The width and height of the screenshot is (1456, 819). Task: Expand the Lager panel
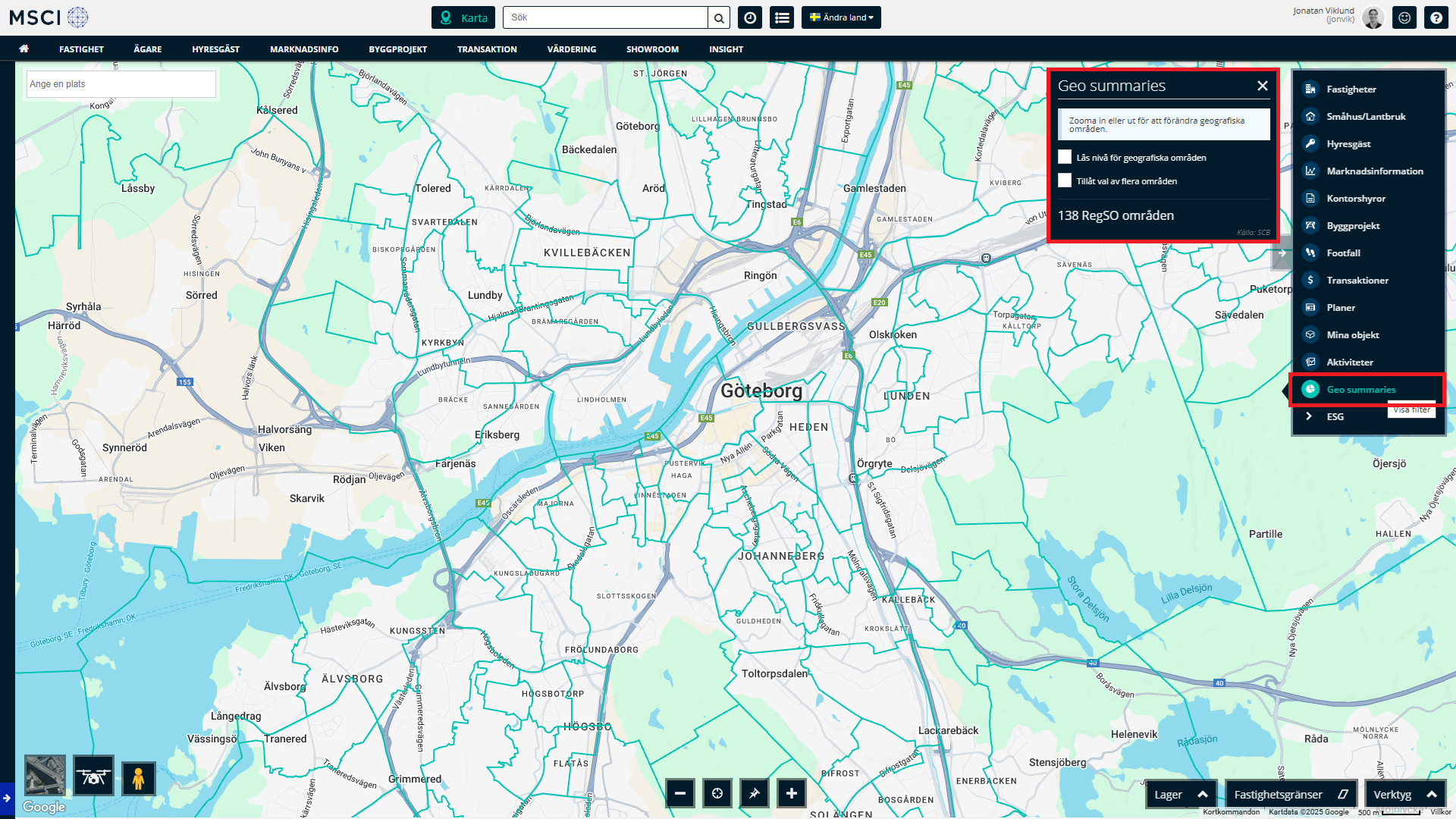coord(1180,795)
